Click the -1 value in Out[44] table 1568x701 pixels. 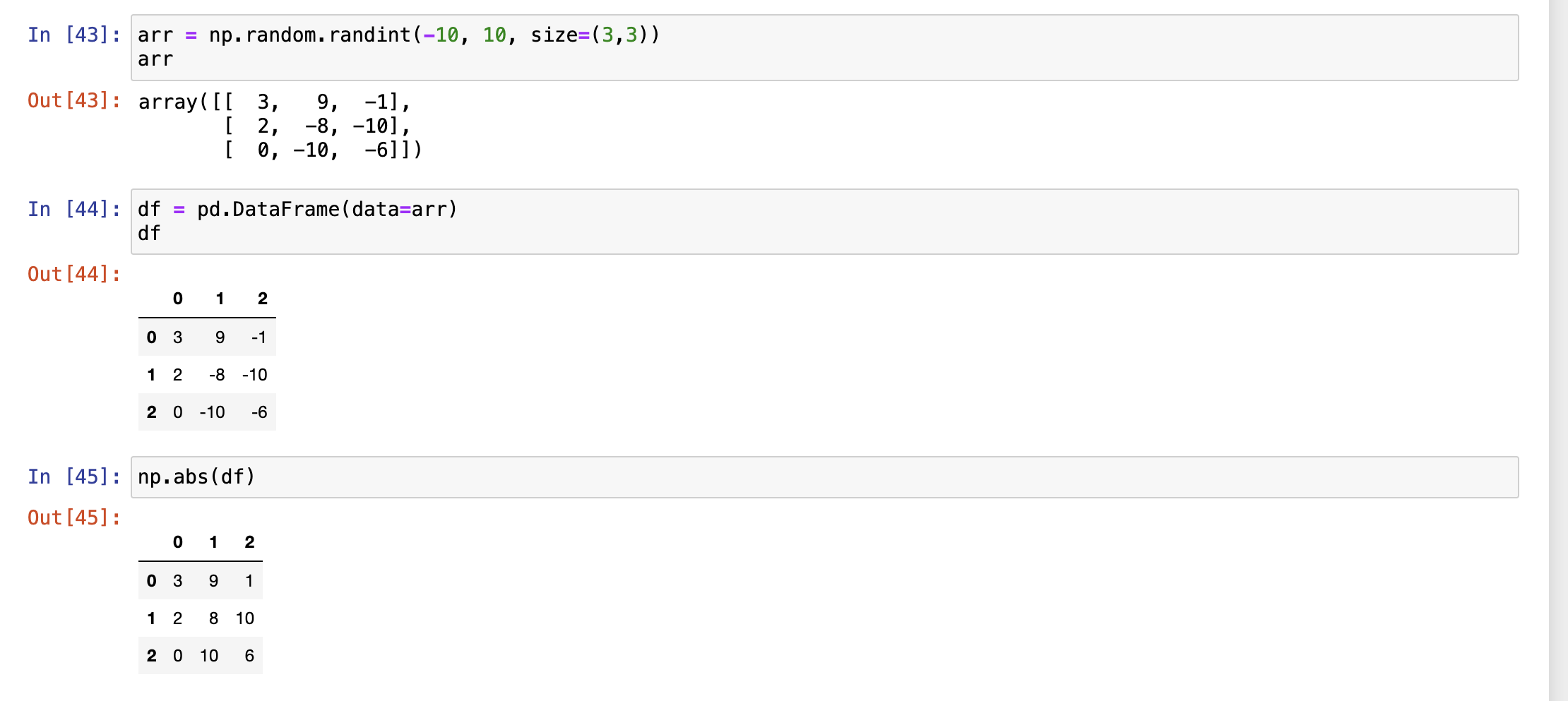pos(259,337)
